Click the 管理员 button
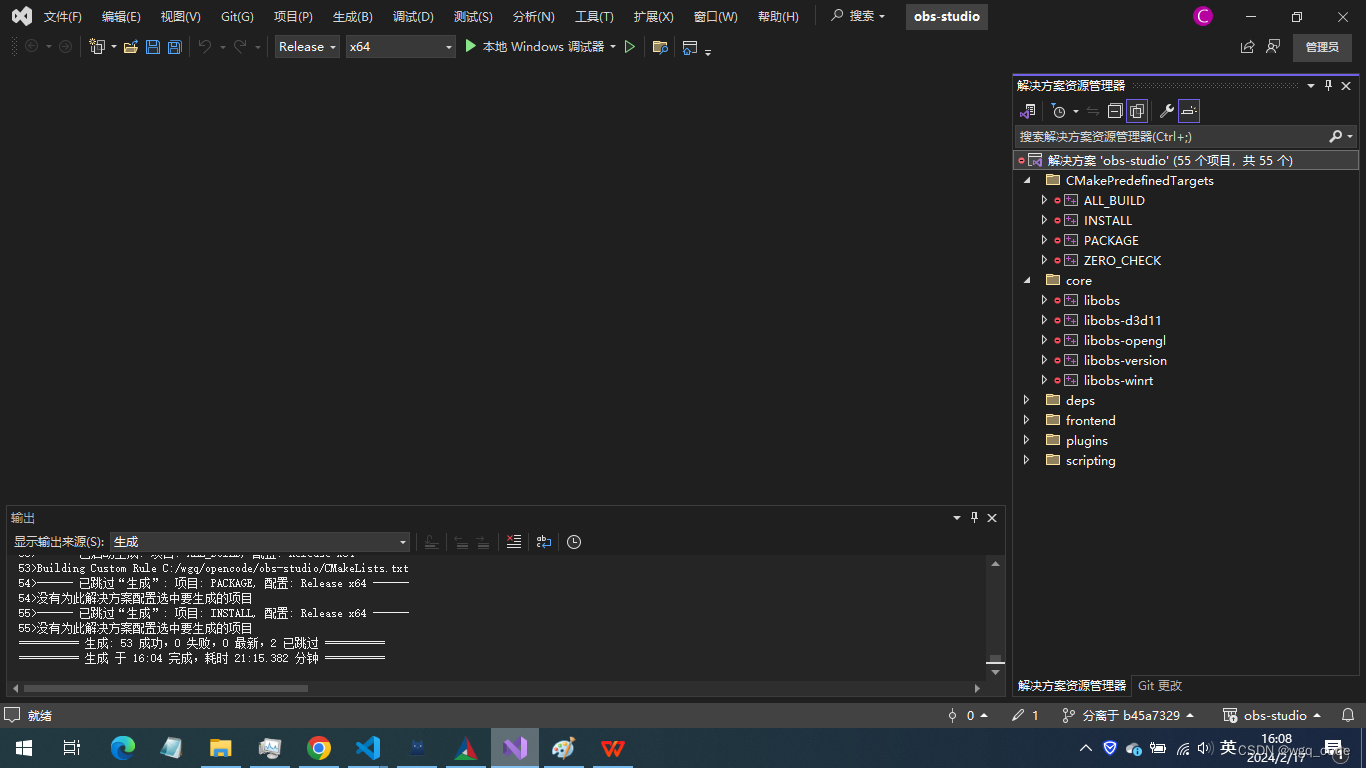1366x768 pixels. [x=1322, y=47]
